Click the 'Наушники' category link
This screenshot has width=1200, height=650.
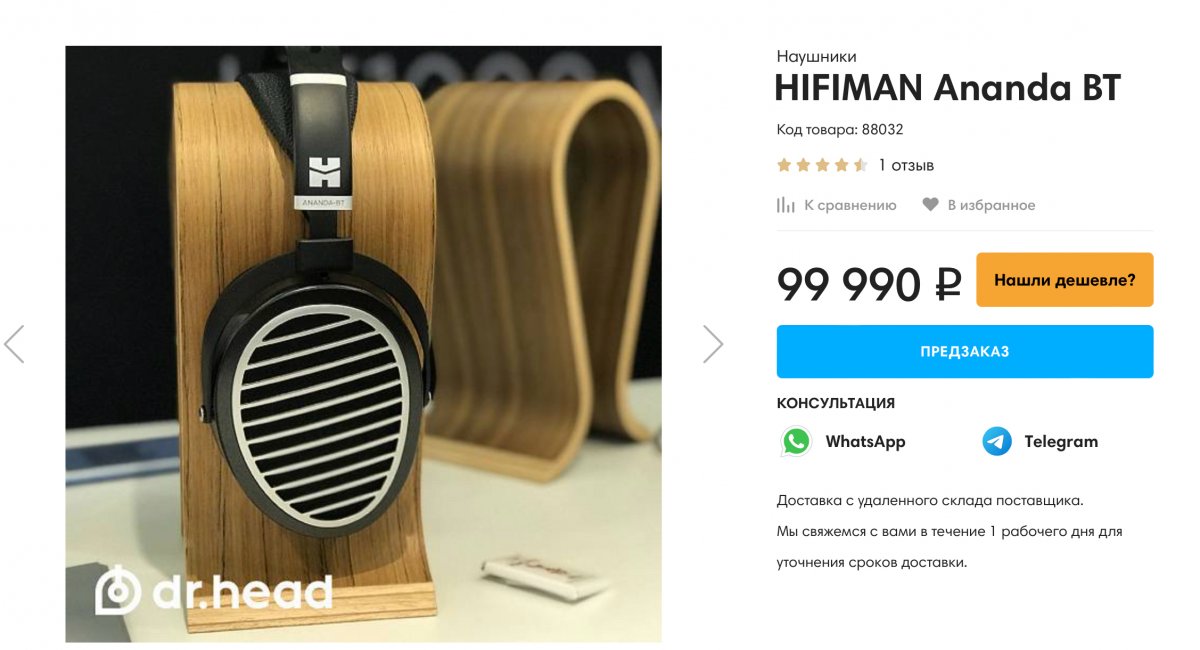(816, 57)
